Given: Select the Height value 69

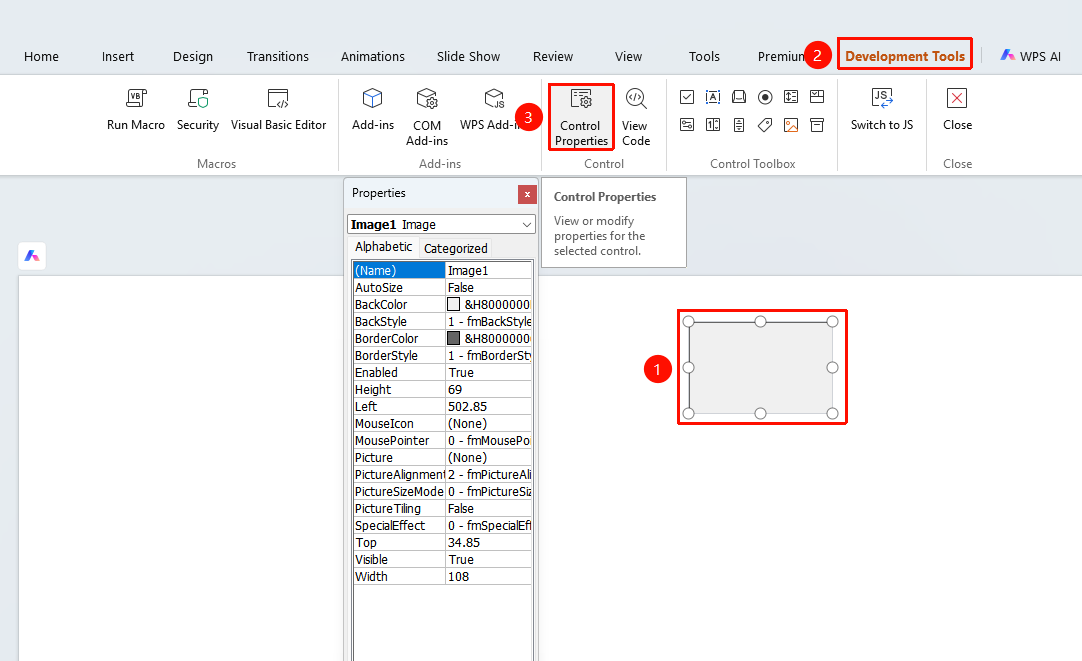Looking at the screenshot, I should (x=489, y=390).
